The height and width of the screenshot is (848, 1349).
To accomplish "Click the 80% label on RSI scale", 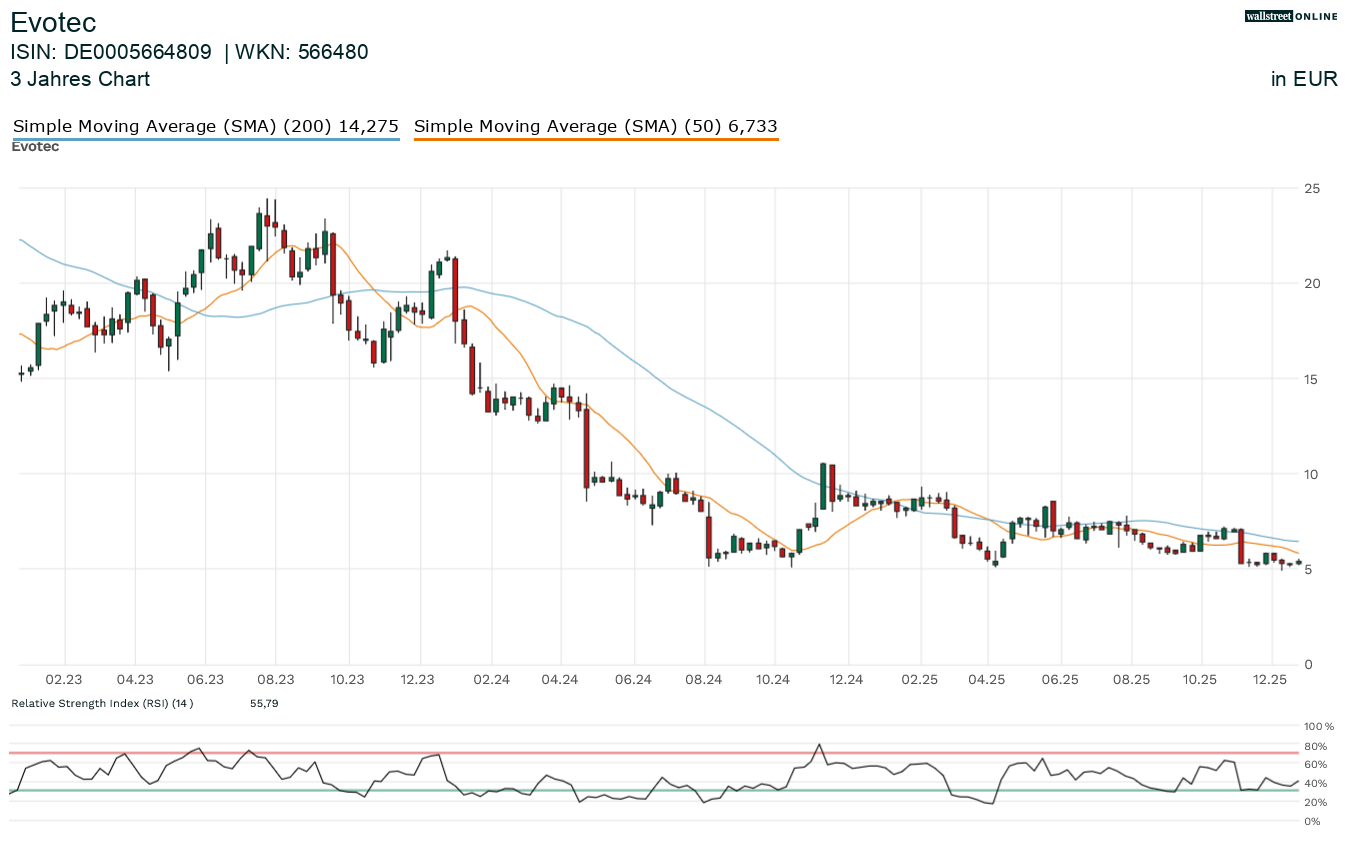I will pos(1314,746).
